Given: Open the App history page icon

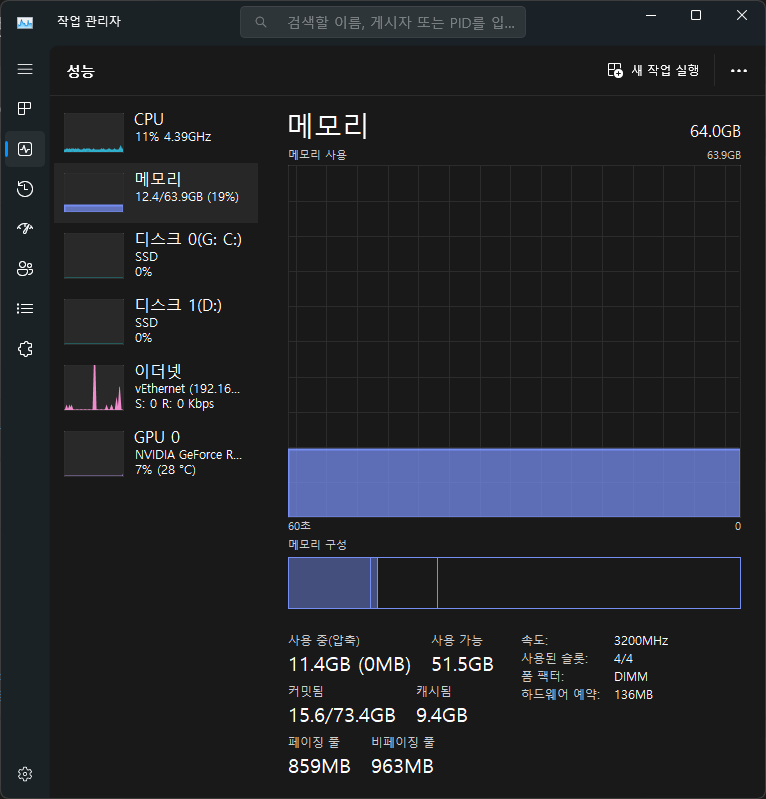Looking at the screenshot, I should coord(25,189).
